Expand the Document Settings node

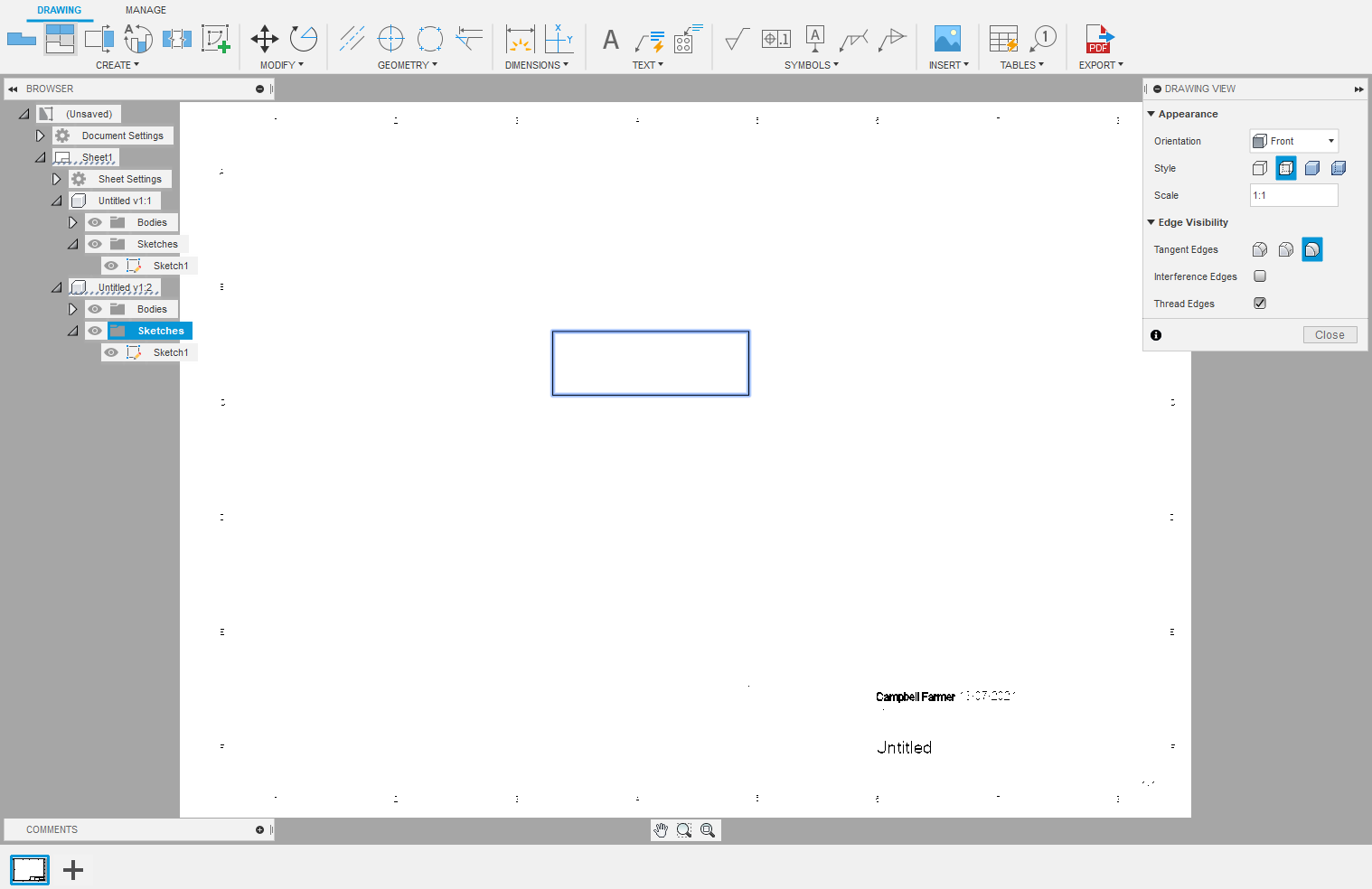[x=40, y=136]
